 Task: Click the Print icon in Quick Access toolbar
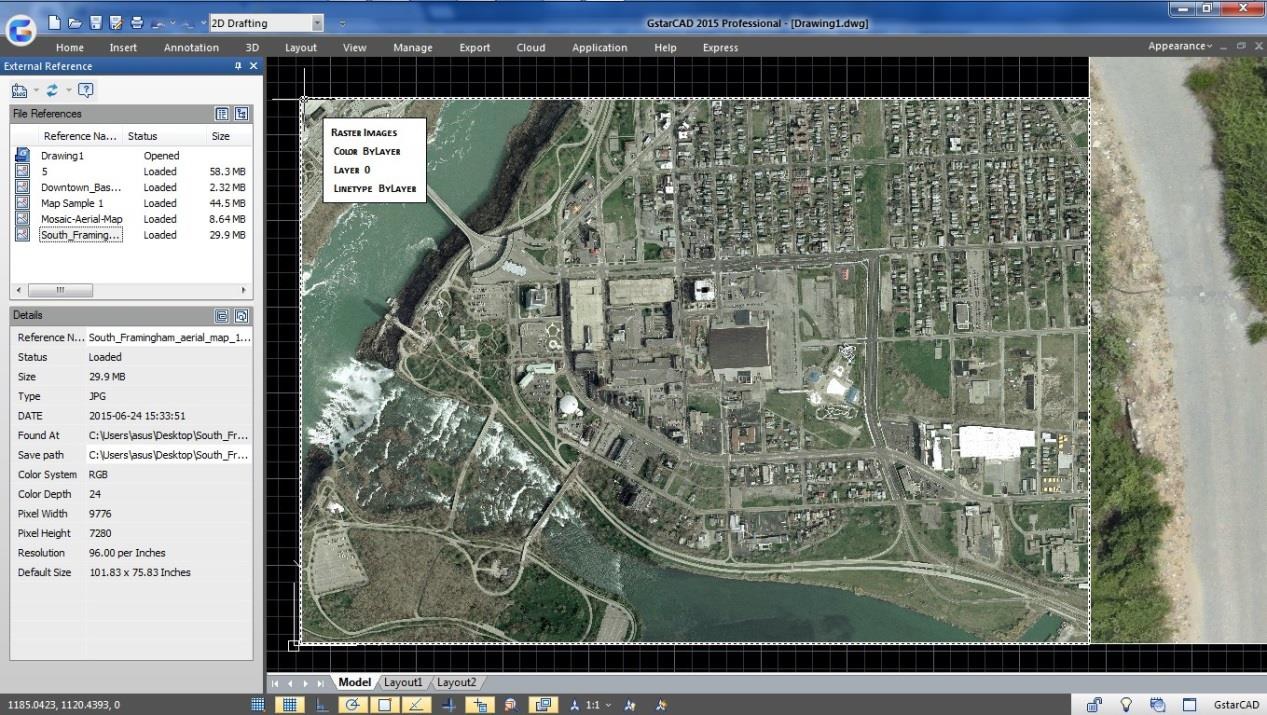[x=136, y=21]
